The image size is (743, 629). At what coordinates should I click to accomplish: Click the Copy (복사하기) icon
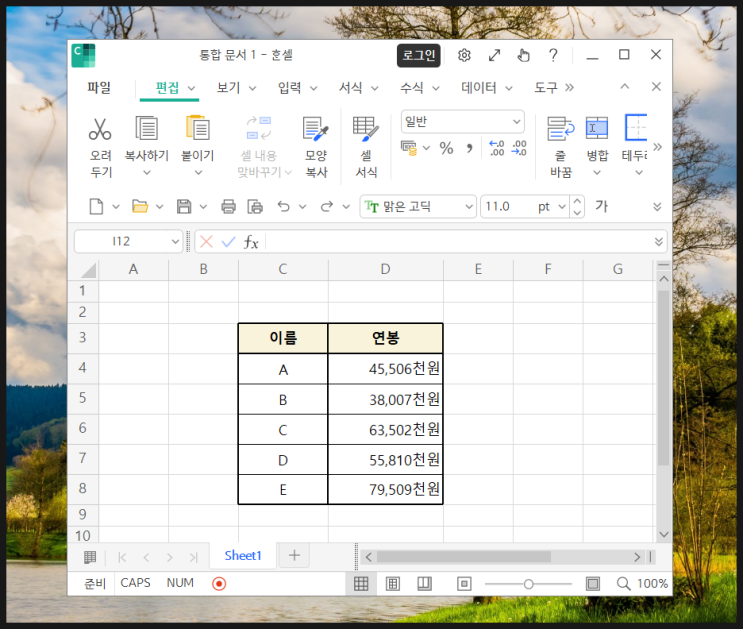point(146,128)
